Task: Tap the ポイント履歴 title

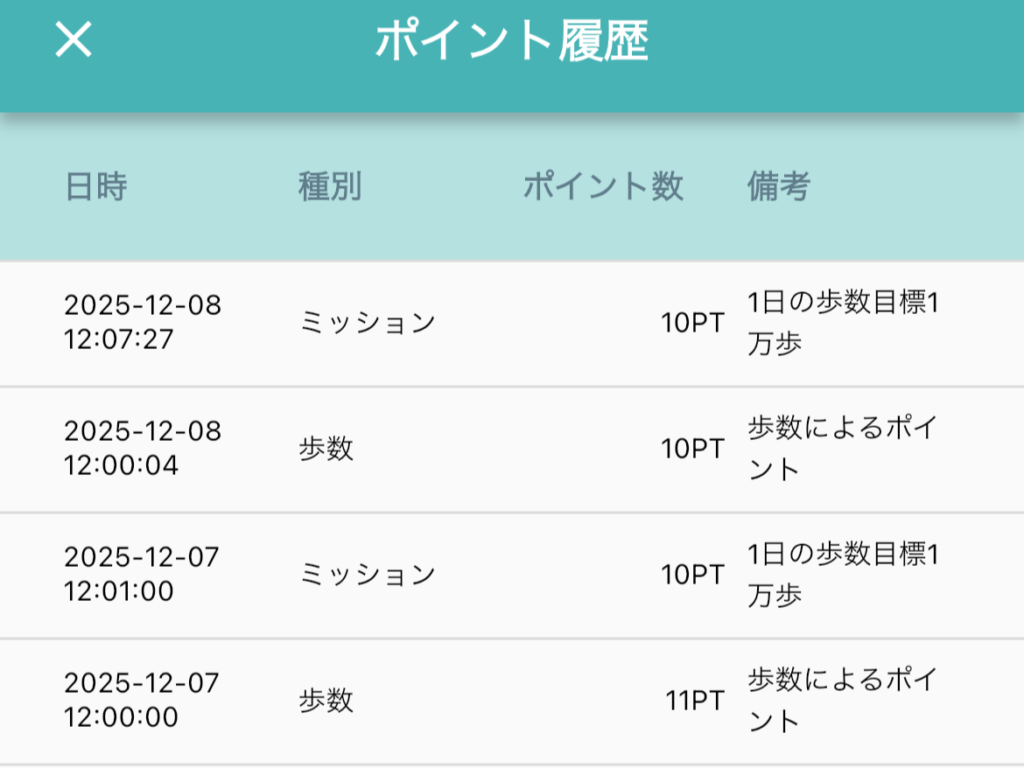Action: [x=512, y=41]
